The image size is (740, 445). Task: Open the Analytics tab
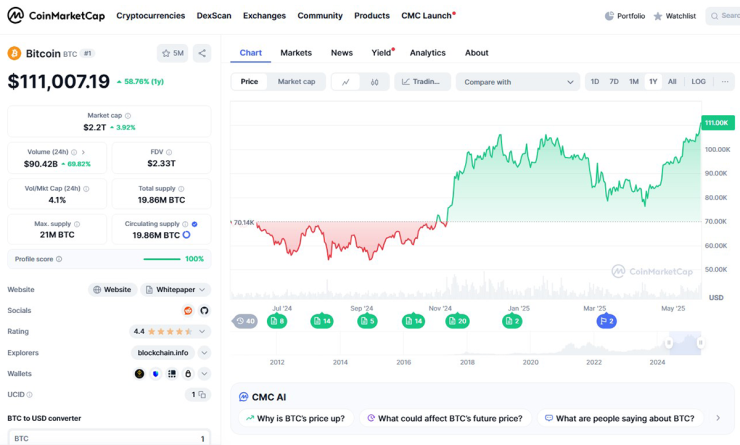click(x=428, y=53)
